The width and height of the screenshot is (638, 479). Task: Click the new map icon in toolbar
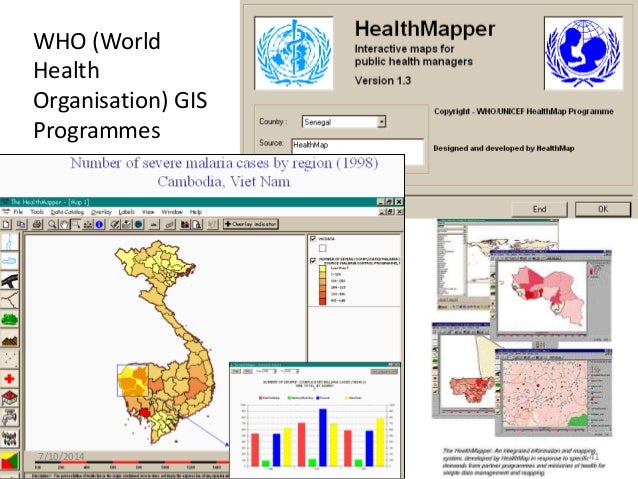[x=7, y=224]
